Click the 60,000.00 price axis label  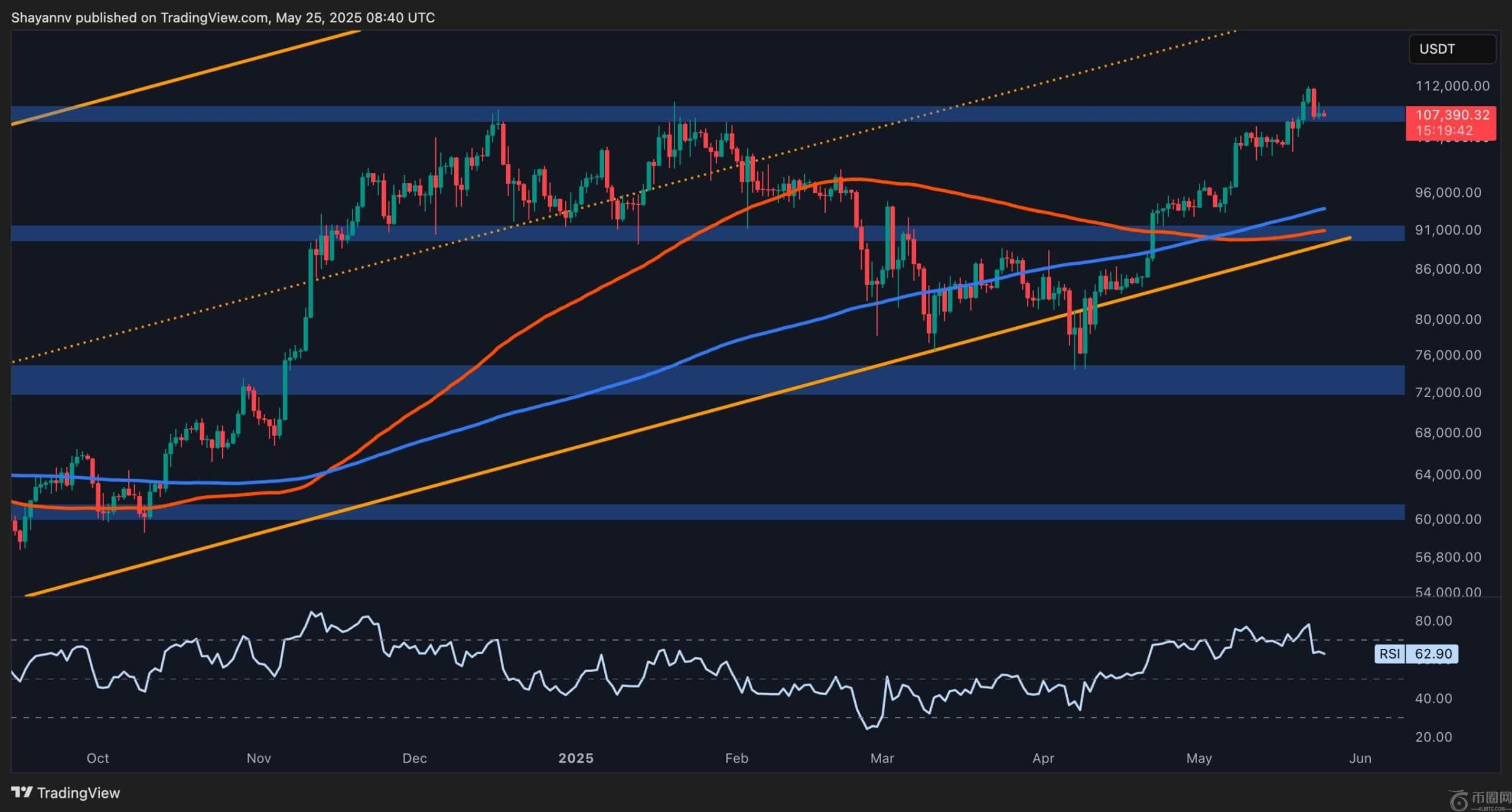click(x=1448, y=519)
